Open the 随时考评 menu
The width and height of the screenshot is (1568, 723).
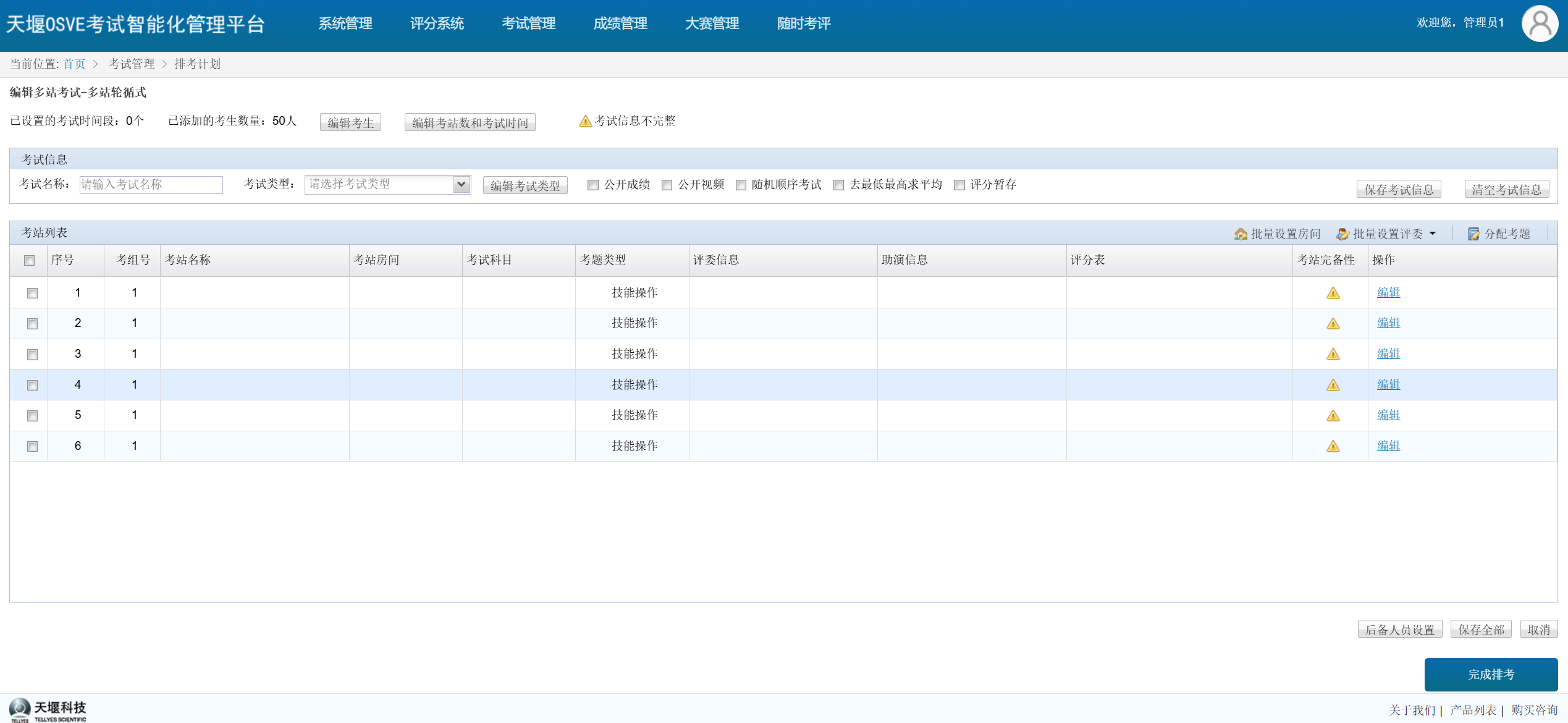[804, 23]
